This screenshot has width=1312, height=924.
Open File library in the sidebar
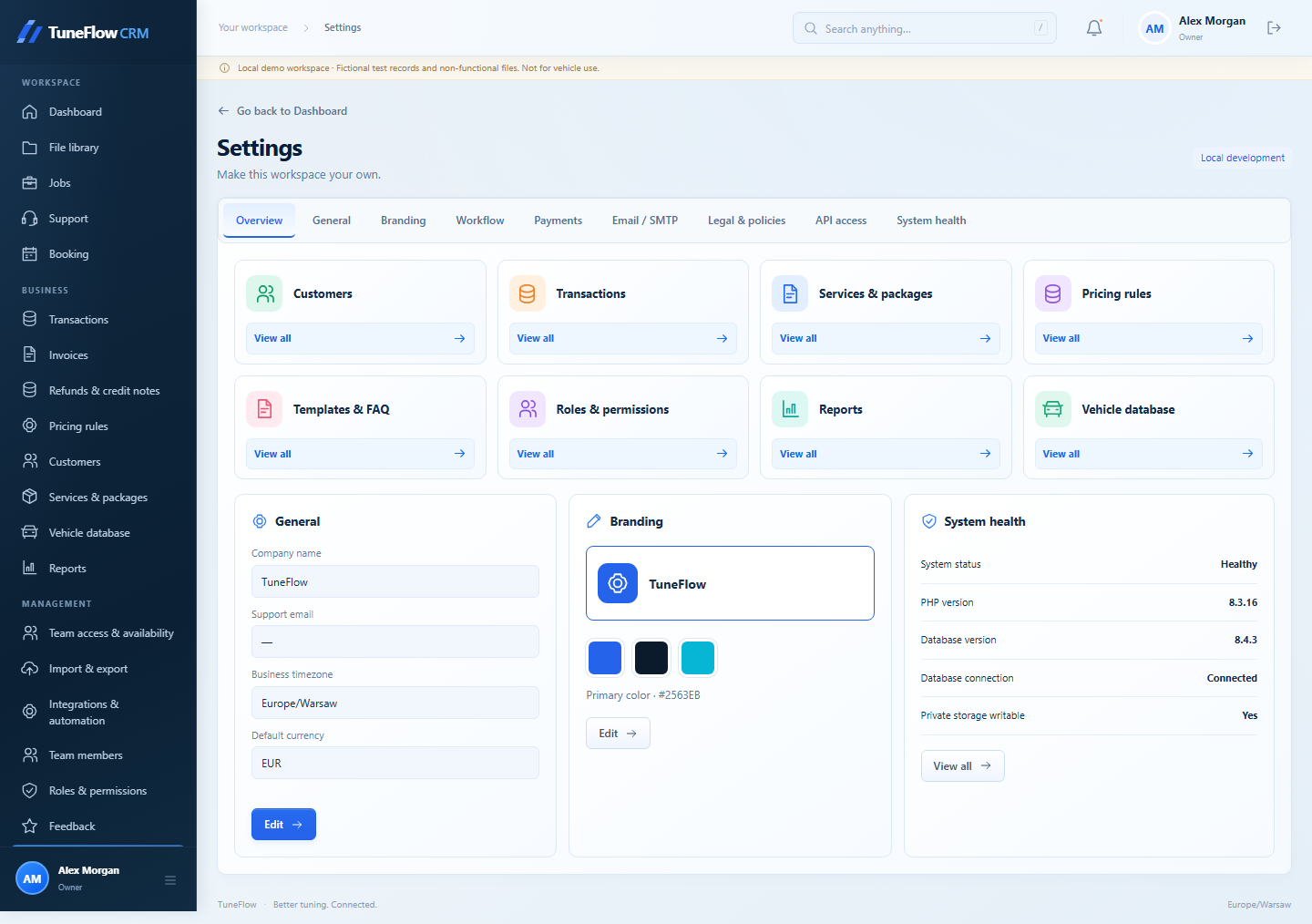[x=98, y=148]
